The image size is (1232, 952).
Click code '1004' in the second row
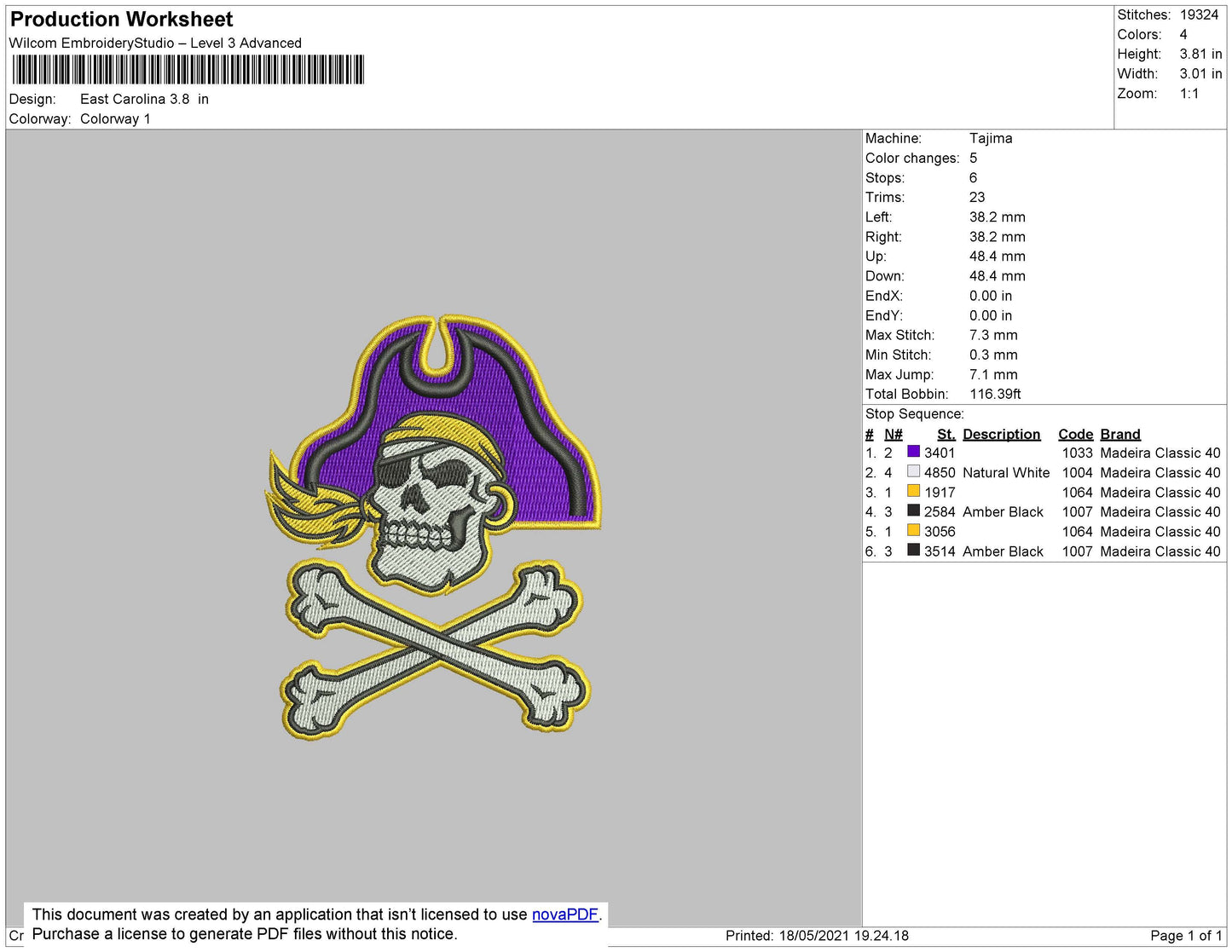tap(1077, 472)
